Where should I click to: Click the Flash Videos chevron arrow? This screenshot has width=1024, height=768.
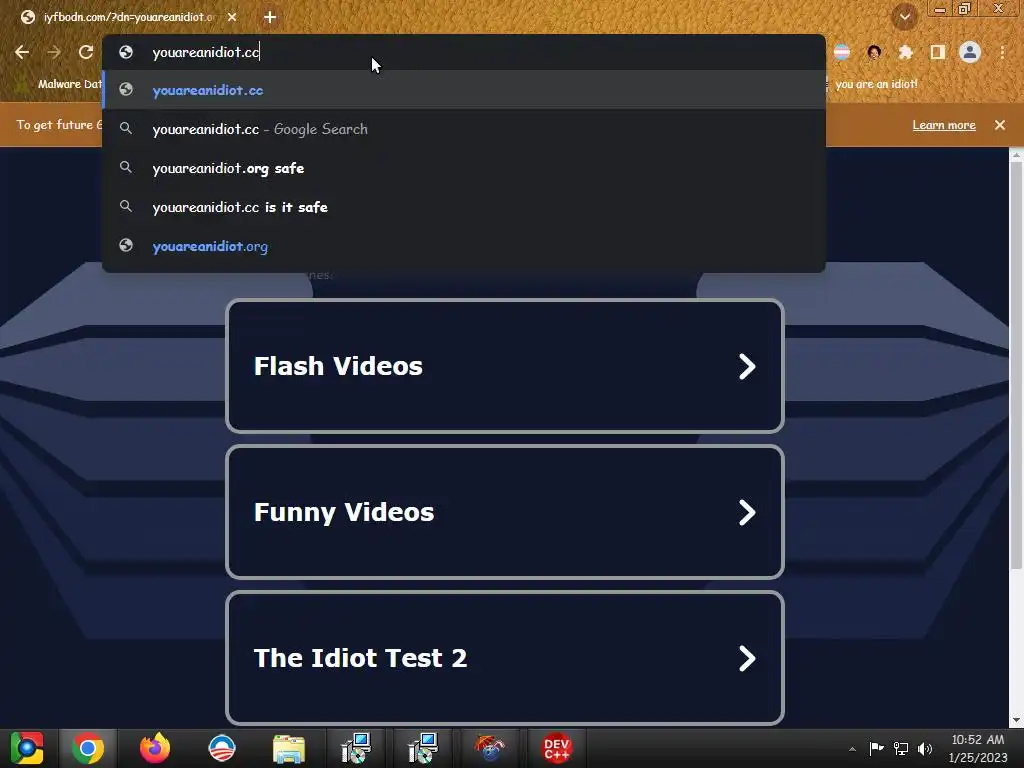[x=747, y=366]
